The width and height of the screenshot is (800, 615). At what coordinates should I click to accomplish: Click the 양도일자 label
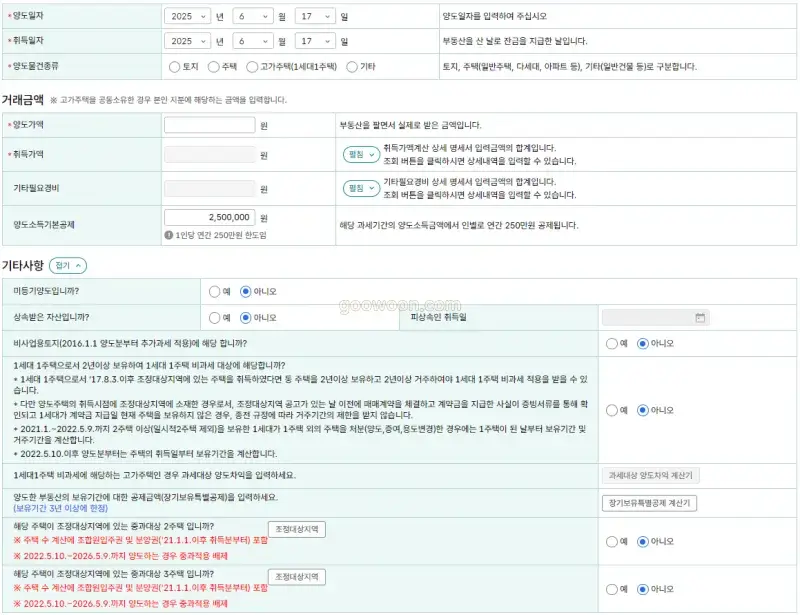click(x=28, y=16)
